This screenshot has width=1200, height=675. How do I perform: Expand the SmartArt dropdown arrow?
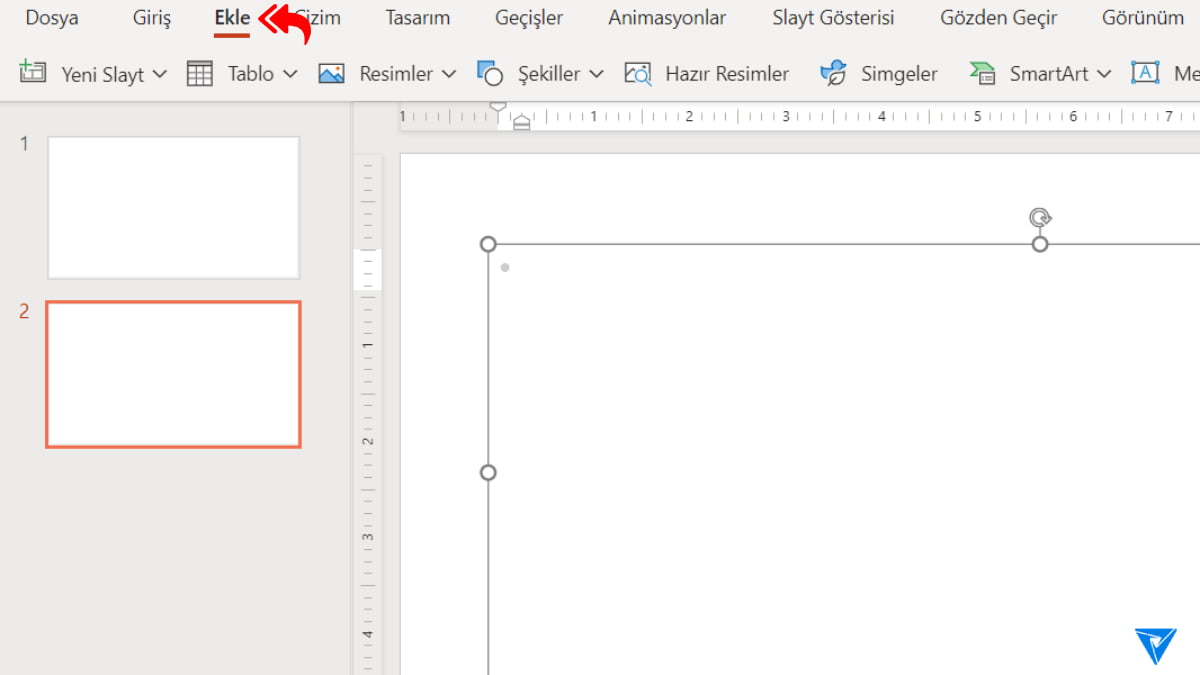click(x=1103, y=73)
